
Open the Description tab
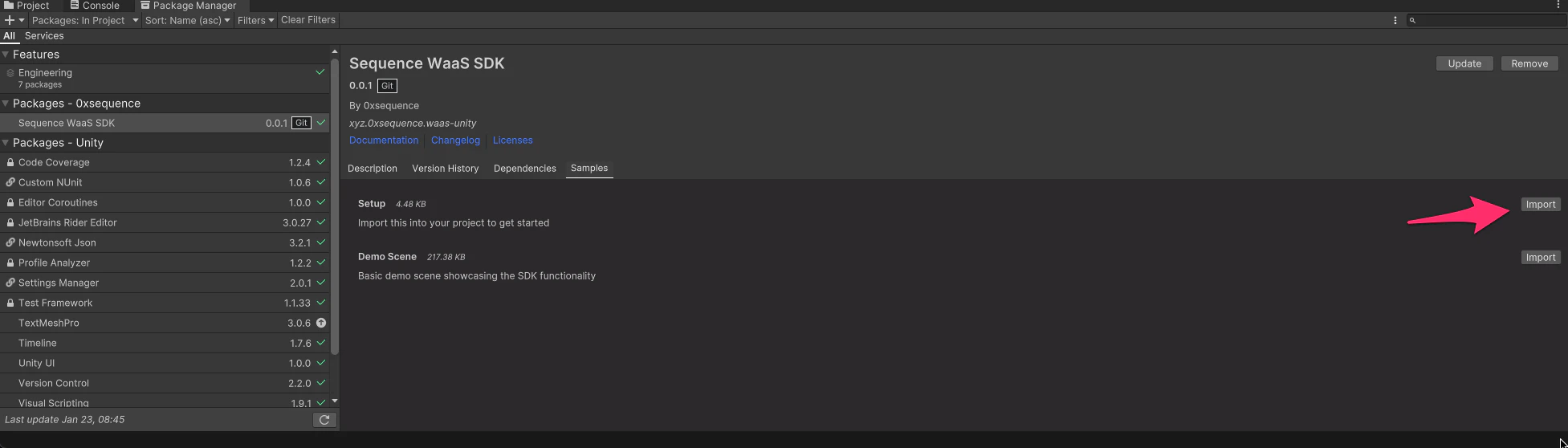[x=373, y=169]
